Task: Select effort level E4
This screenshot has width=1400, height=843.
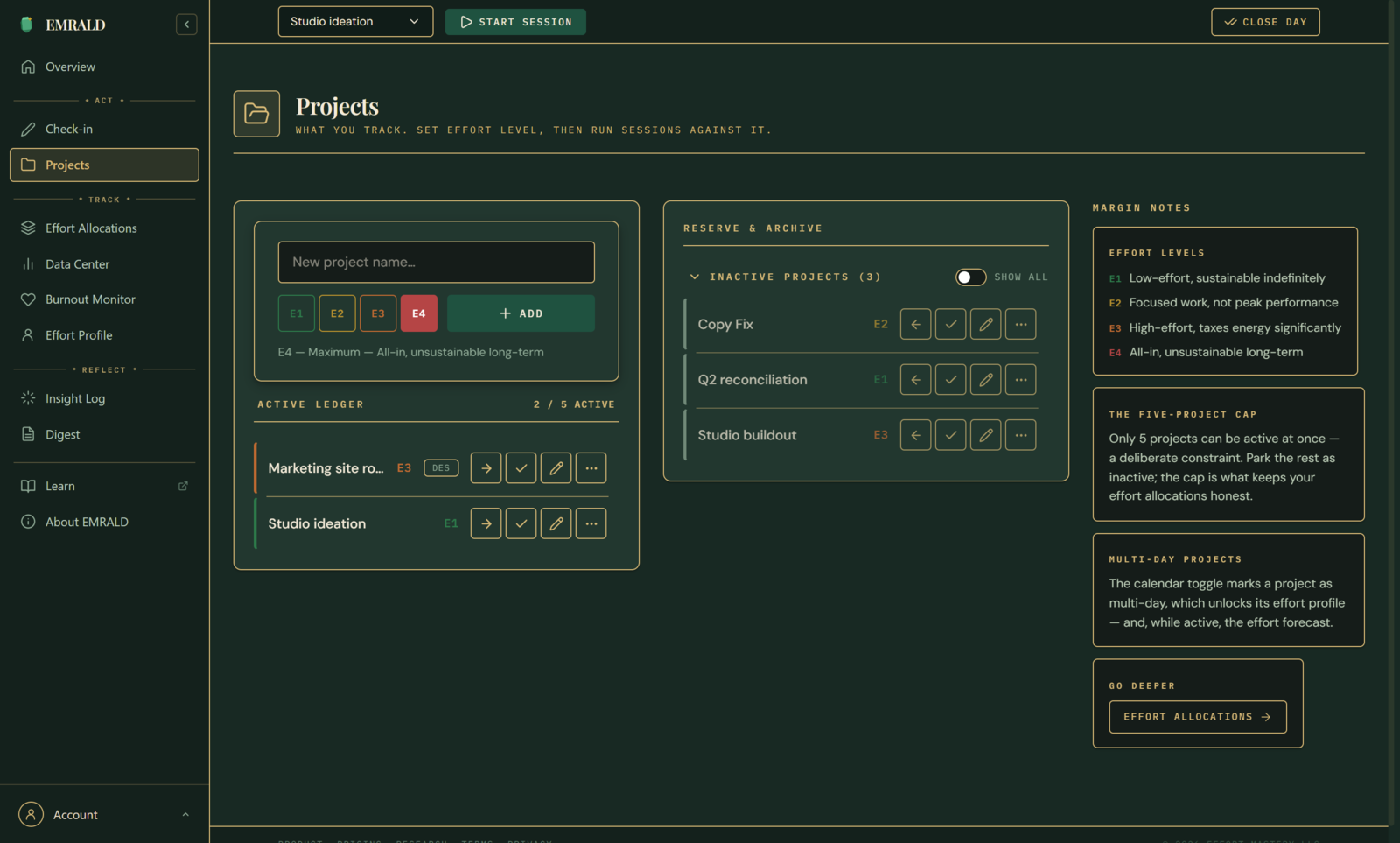Action: 419,313
